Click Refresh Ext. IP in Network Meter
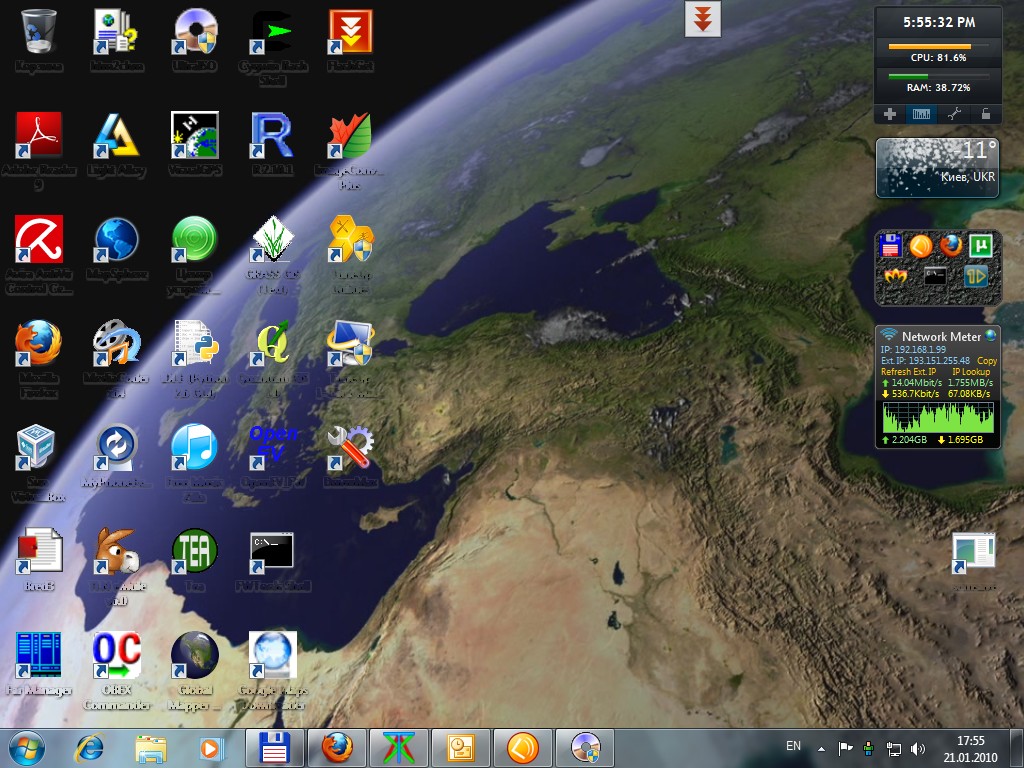 click(x=908, y=372)
